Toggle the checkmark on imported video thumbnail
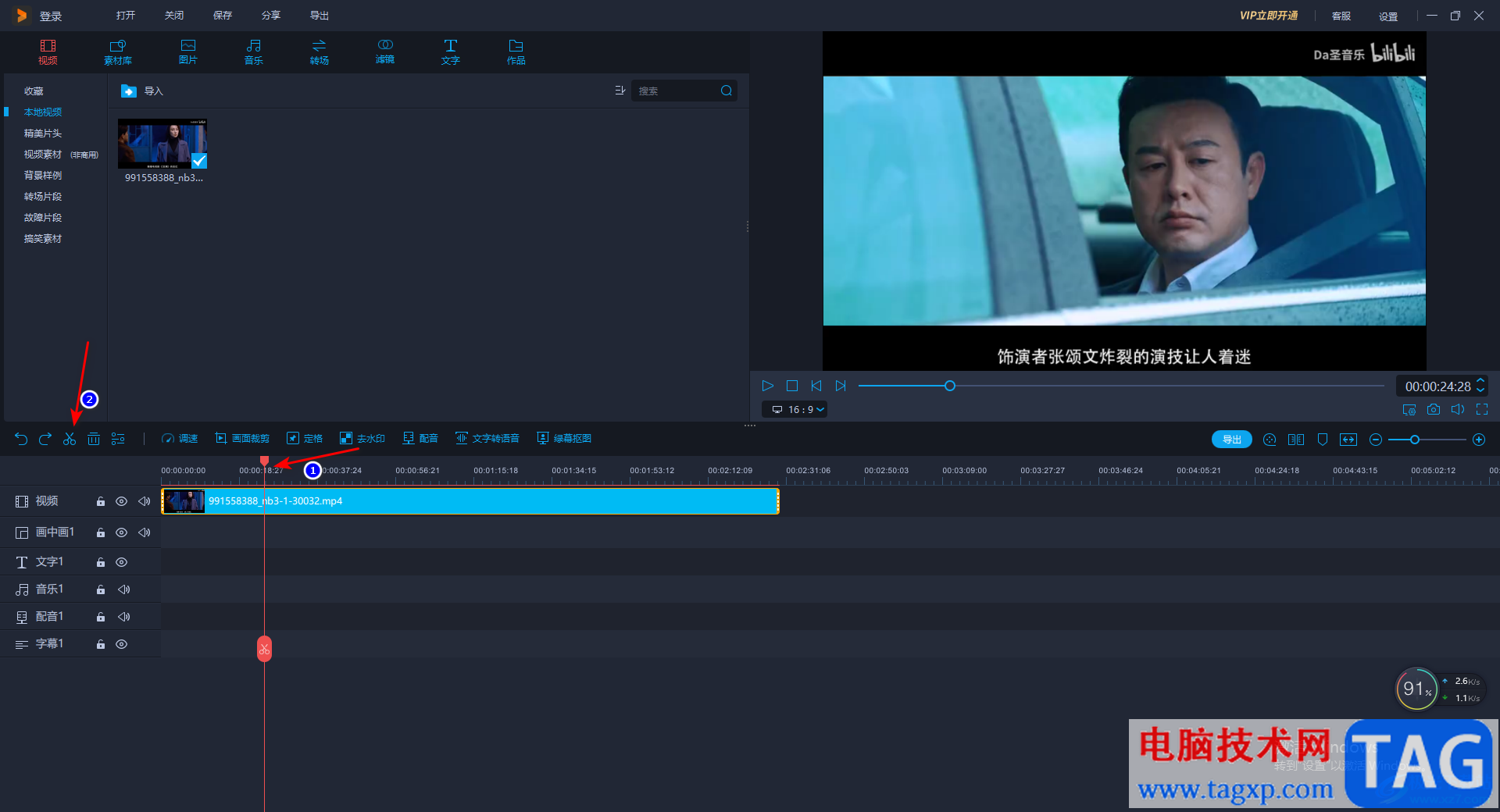The width and height of the screenshot is (1500, 812). (x=199, y=161)
